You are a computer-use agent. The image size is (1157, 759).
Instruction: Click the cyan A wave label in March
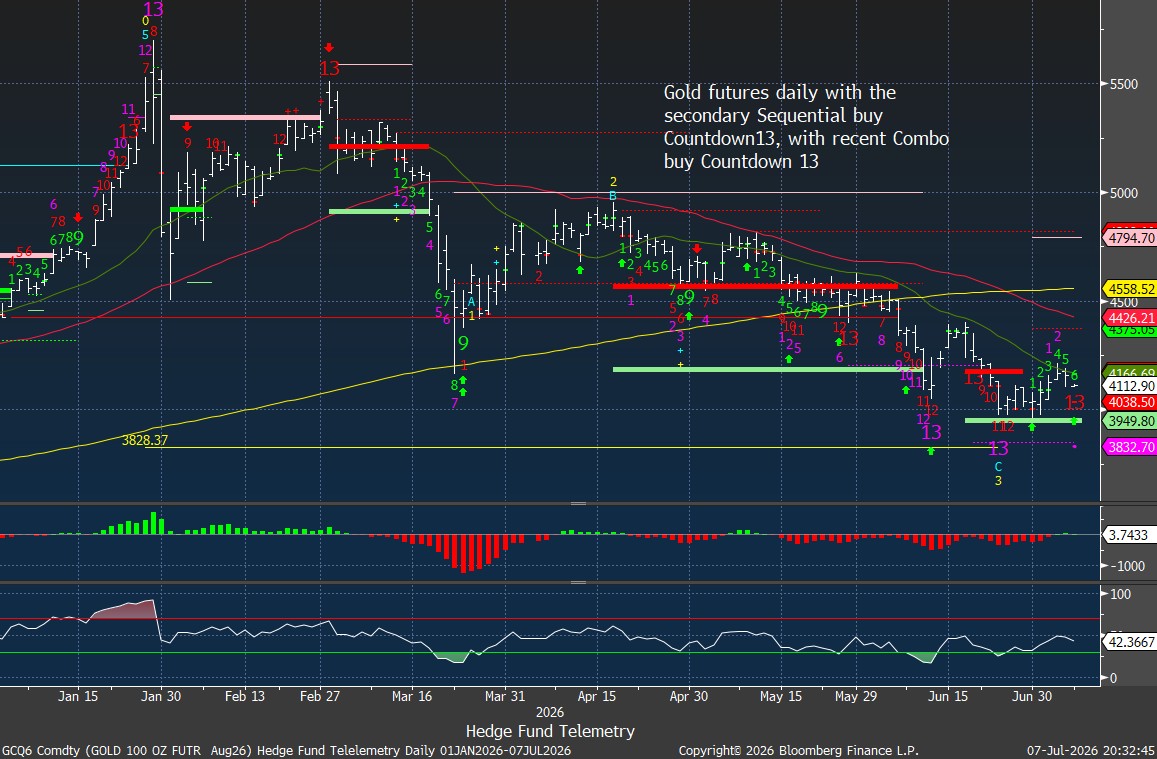click(471, 301)
